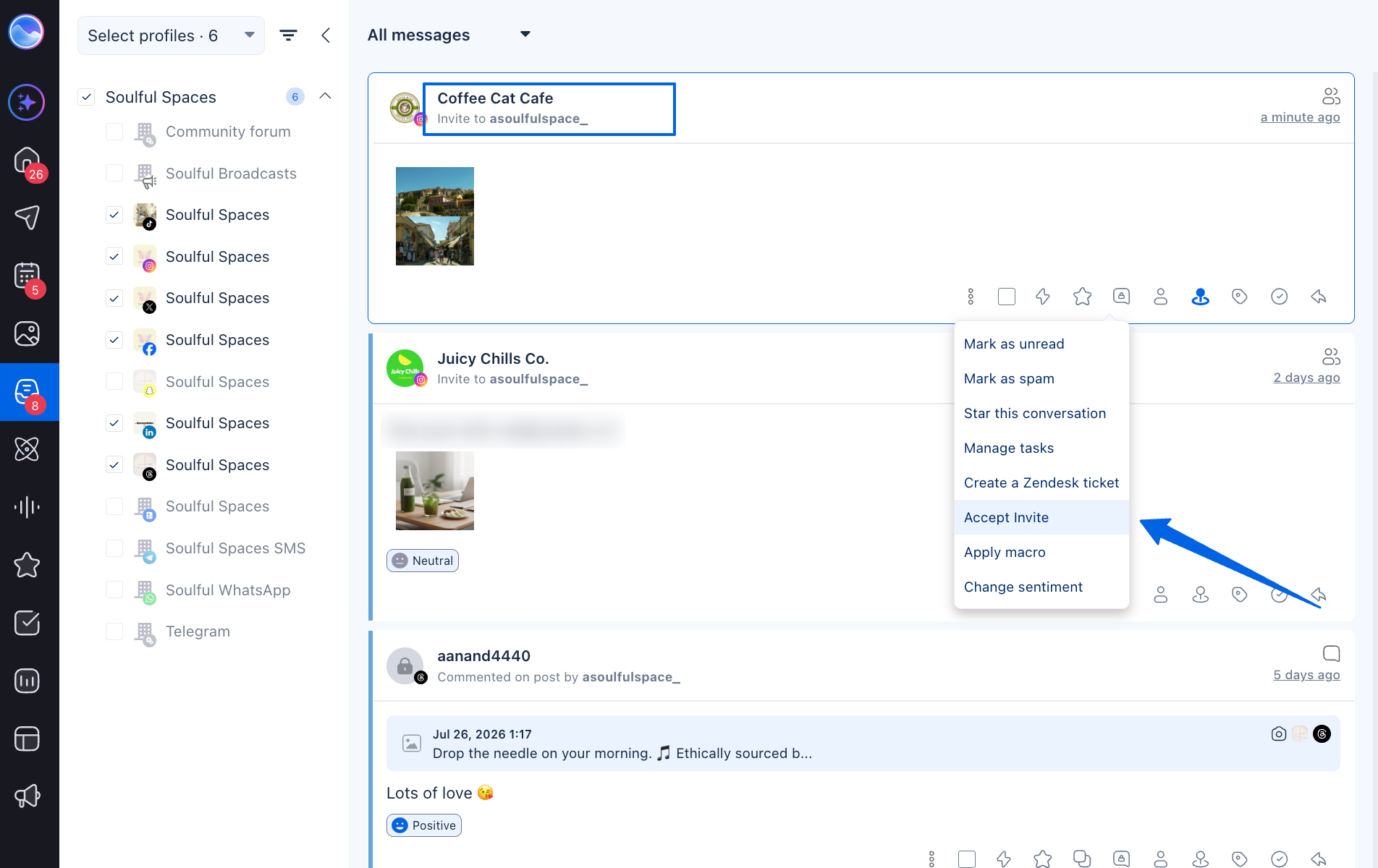Uncheck the LinkedIn Soulful Spaces profile
The height and width of the screenshot is (868, 1378).
click(114, 423)
